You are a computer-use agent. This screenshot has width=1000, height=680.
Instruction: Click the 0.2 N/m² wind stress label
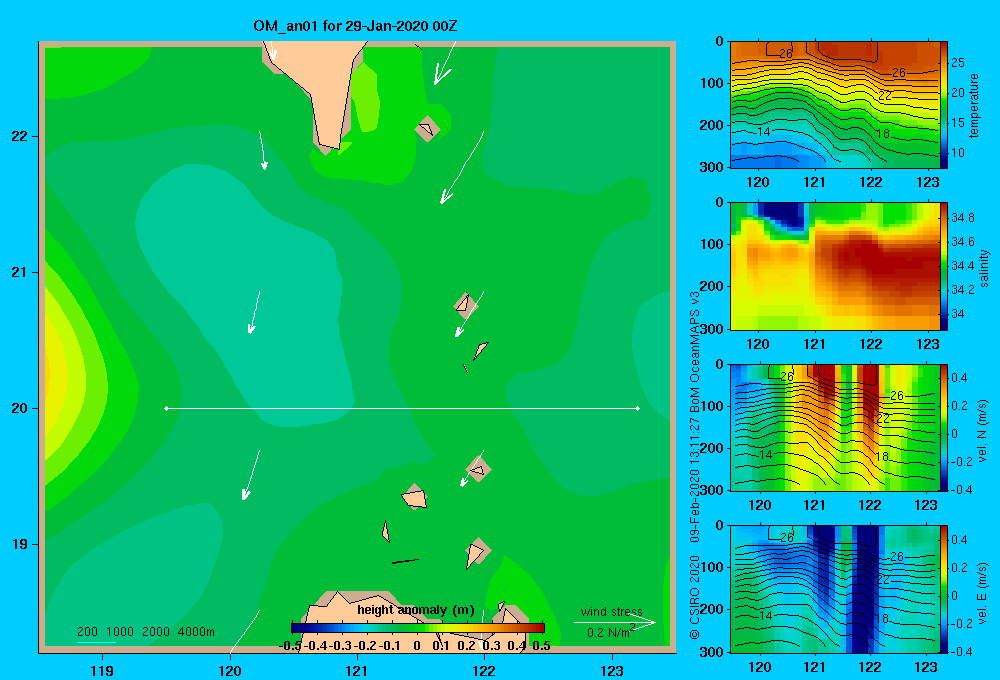612,632
